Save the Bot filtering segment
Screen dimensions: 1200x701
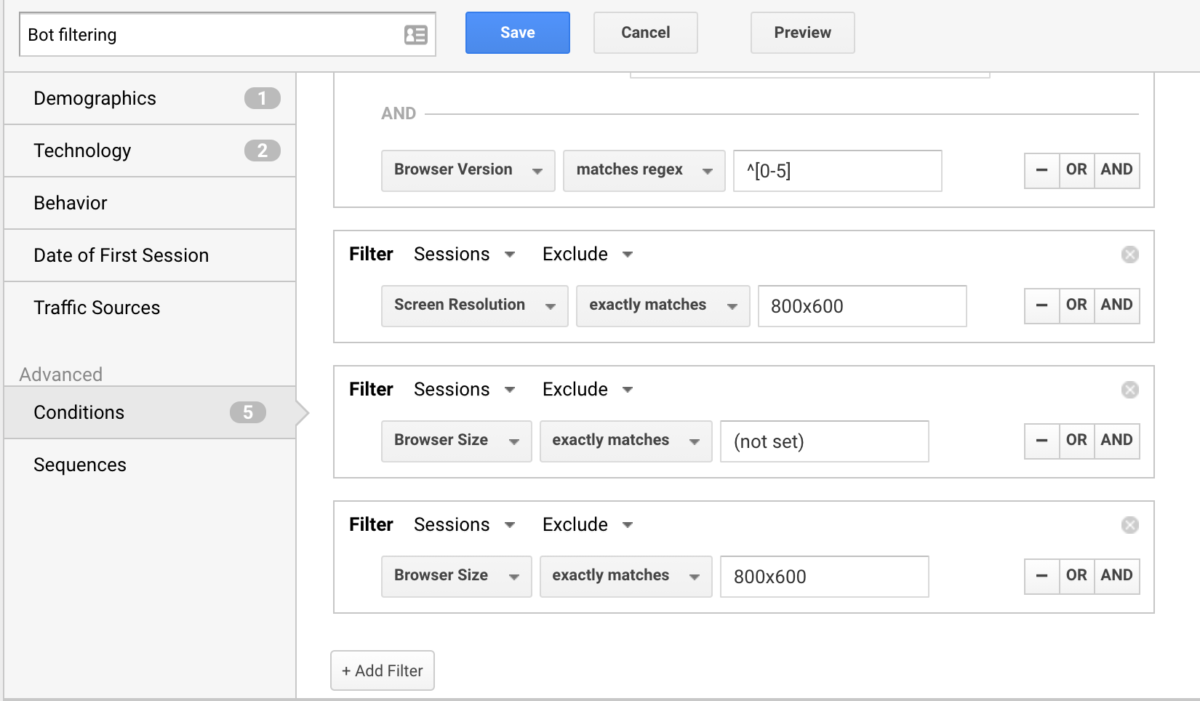517,32
